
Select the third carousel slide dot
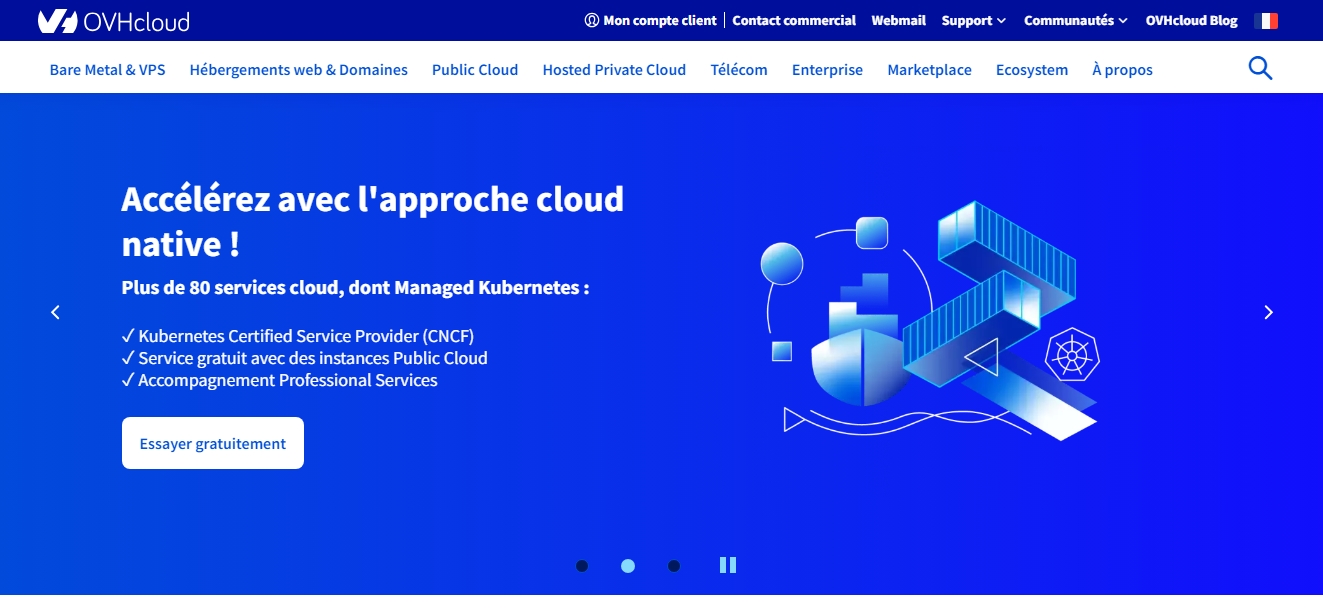(x=674, y=566)
